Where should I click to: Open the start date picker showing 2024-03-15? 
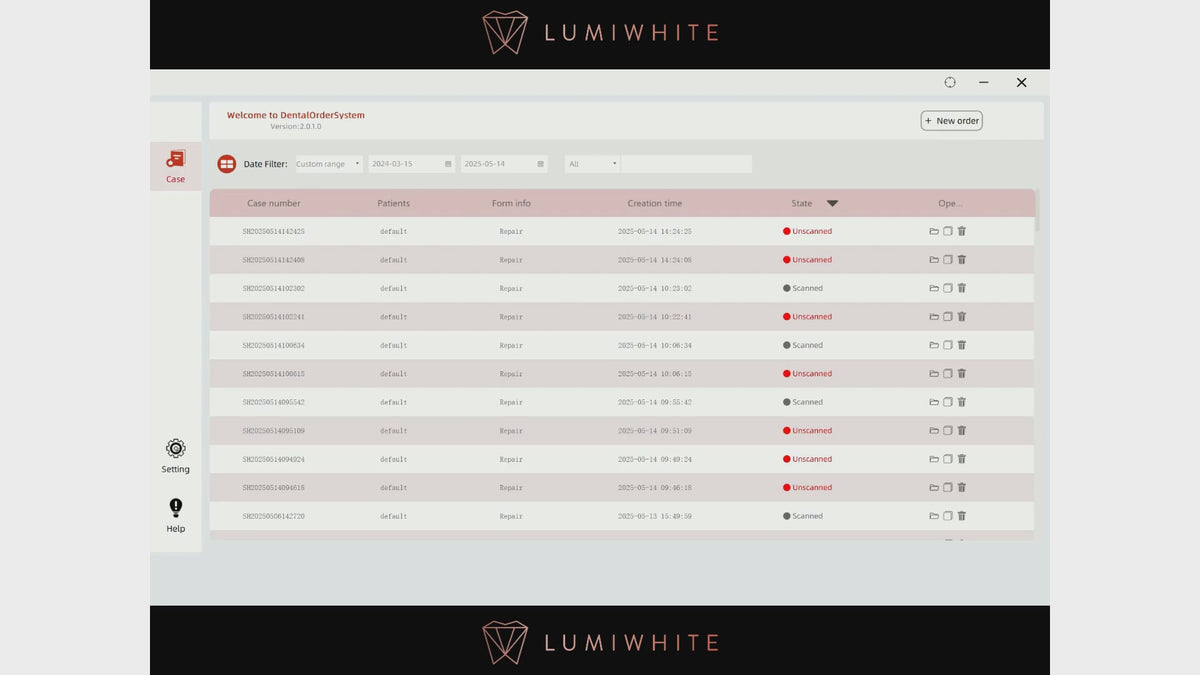tap(411, 164)
